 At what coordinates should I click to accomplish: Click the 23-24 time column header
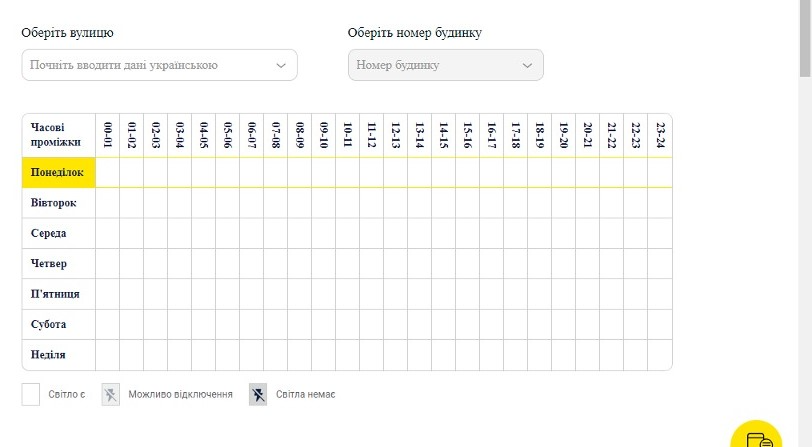point(660,136)
